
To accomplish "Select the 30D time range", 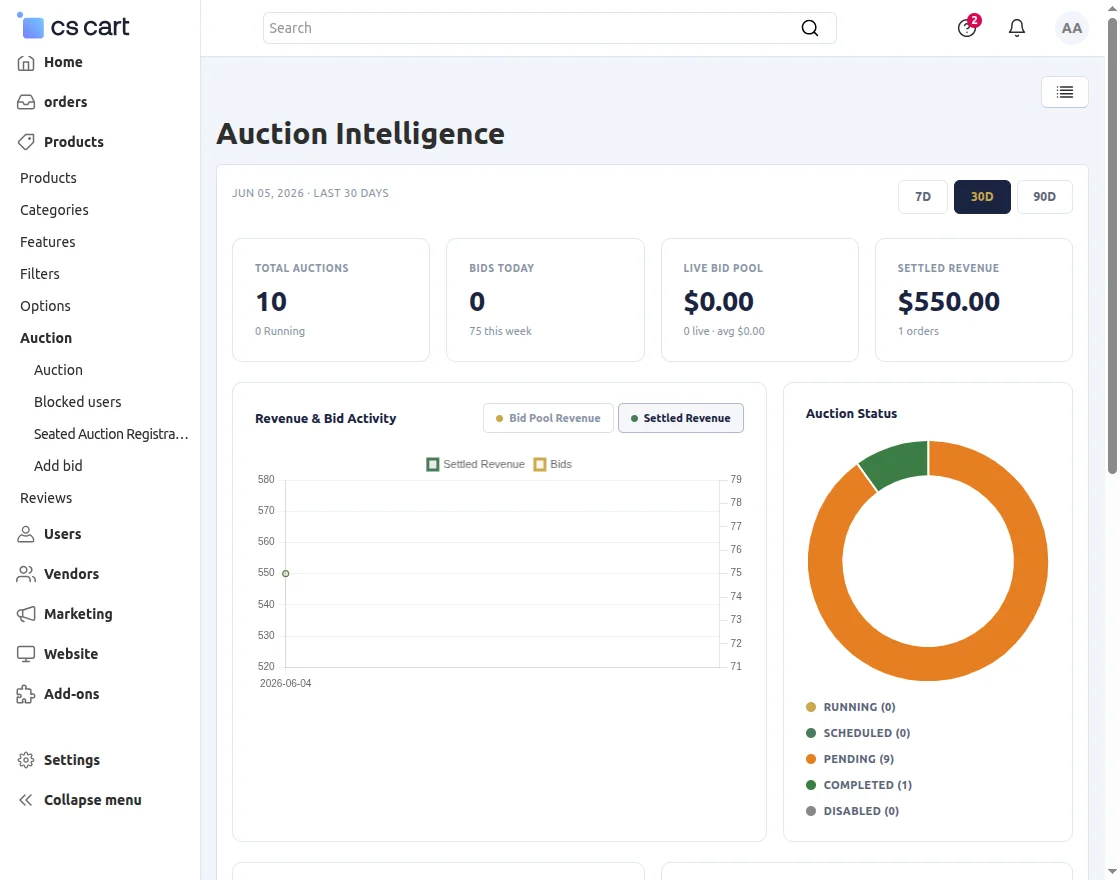I will click(982, 197).
